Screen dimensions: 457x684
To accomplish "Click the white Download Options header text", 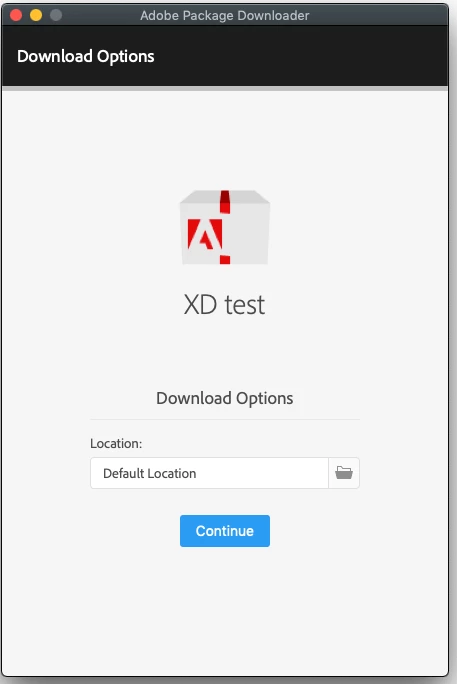I will tap(85, 56).
